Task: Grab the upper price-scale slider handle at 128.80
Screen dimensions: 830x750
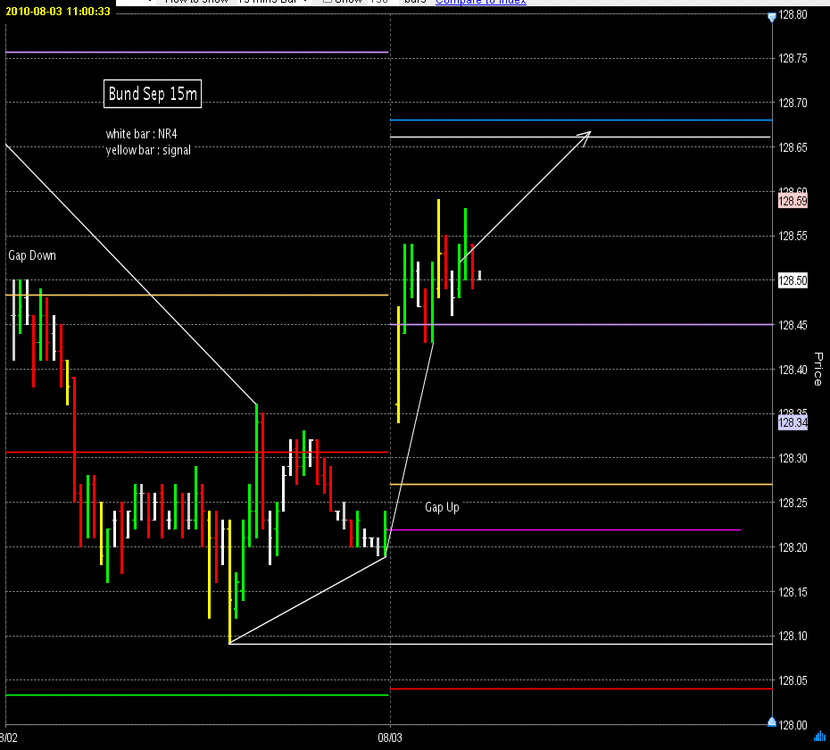Action: 772,17
